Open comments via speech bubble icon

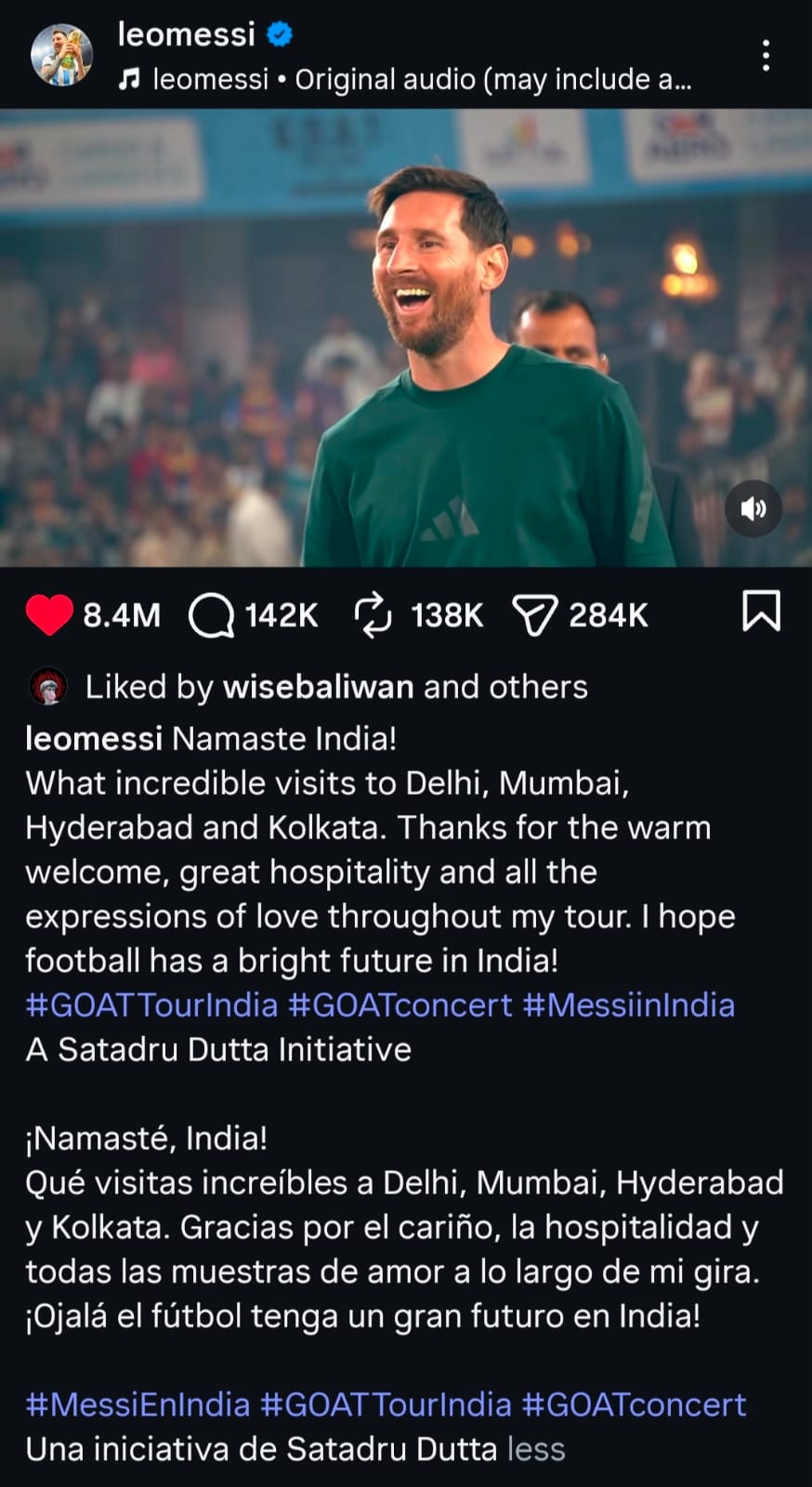[212, 615]
